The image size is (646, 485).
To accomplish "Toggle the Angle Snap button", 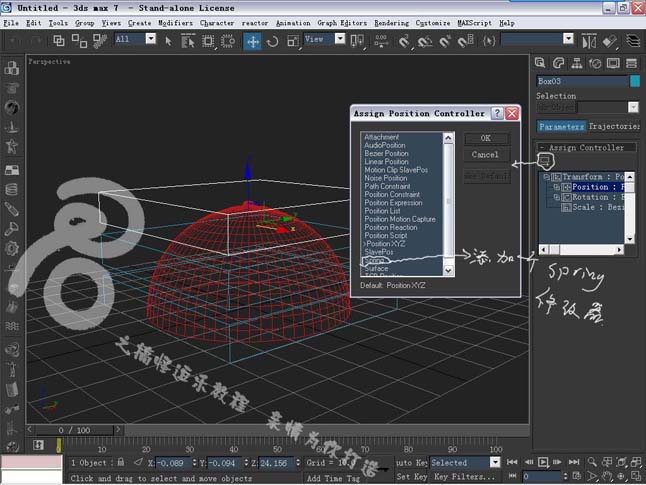I will point(425,41).
